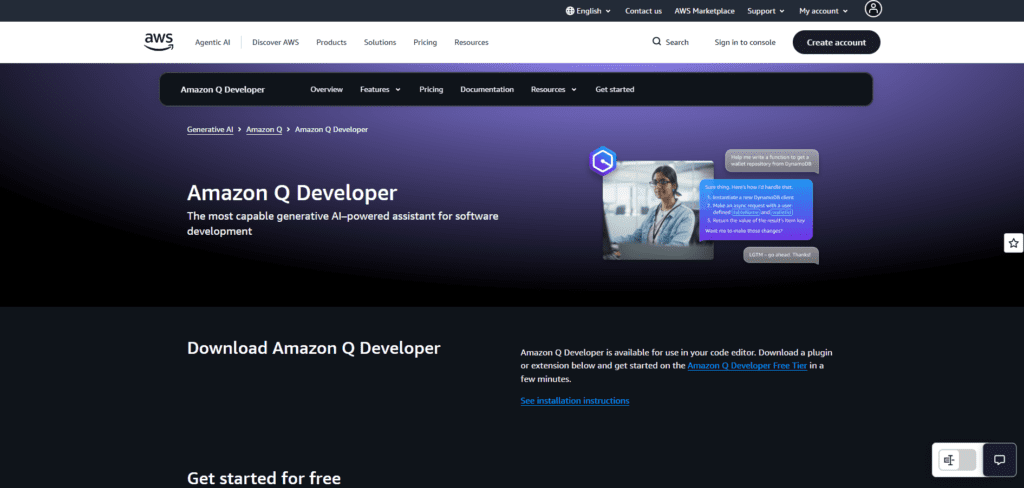Open the Discover AWS menu
This screenshot has height=488, width=1024.
pyautogui.click(x=276, y=42)
